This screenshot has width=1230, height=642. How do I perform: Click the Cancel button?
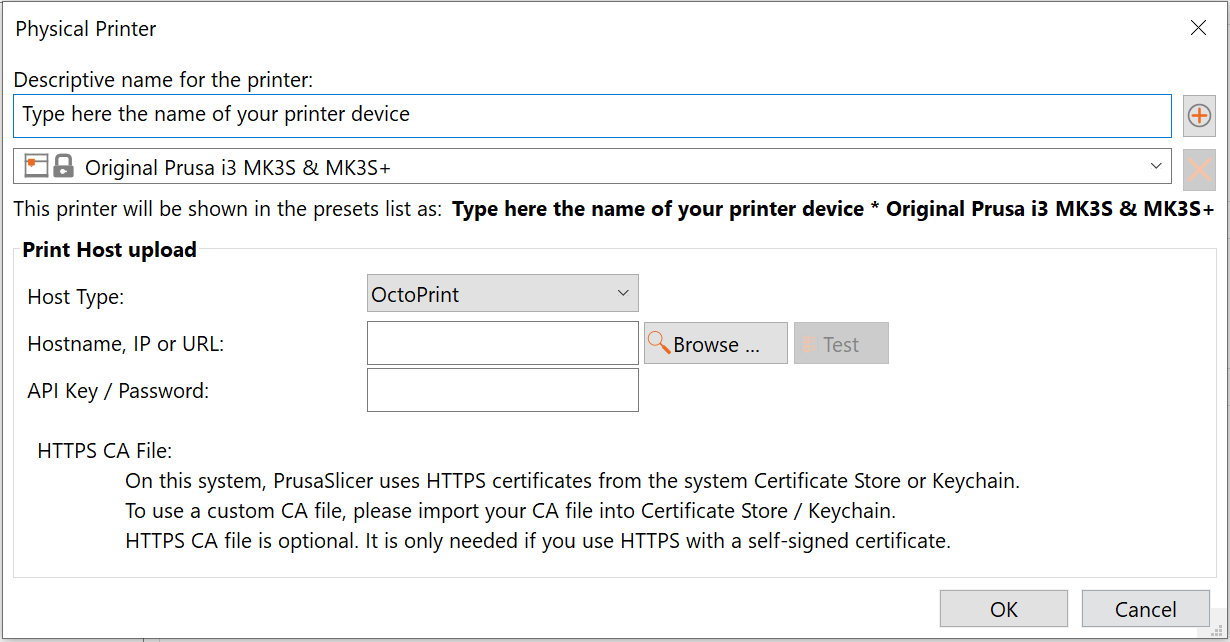tap(1146, 609)
